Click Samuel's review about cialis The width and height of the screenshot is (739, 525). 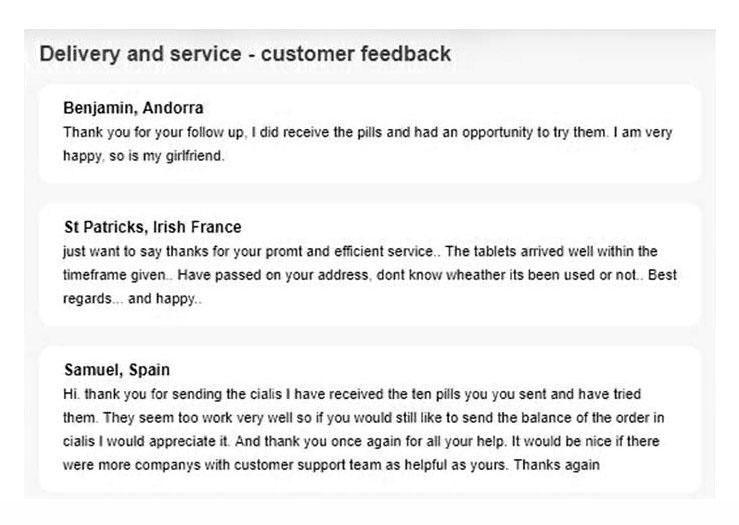tap(364, 429)
